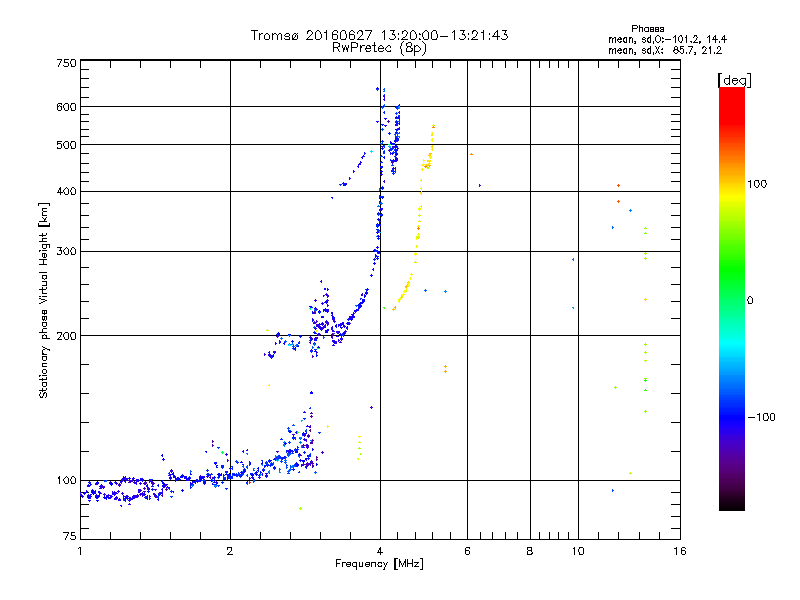Click the y-axis tick label '750'
Image resolution: width=800 pixels, height=600 pixels.
click(x=66, y=63)
